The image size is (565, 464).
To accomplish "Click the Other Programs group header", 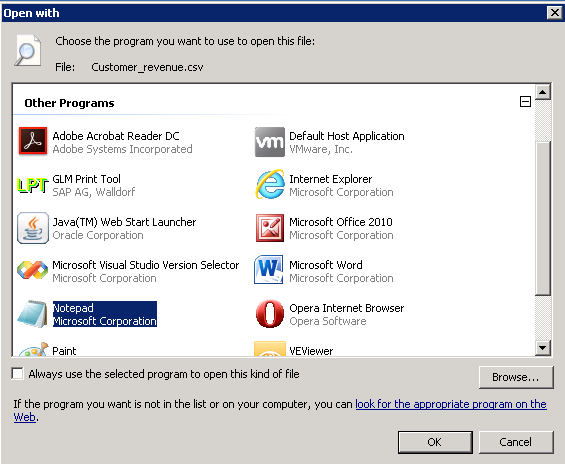I will pos(69,103).
